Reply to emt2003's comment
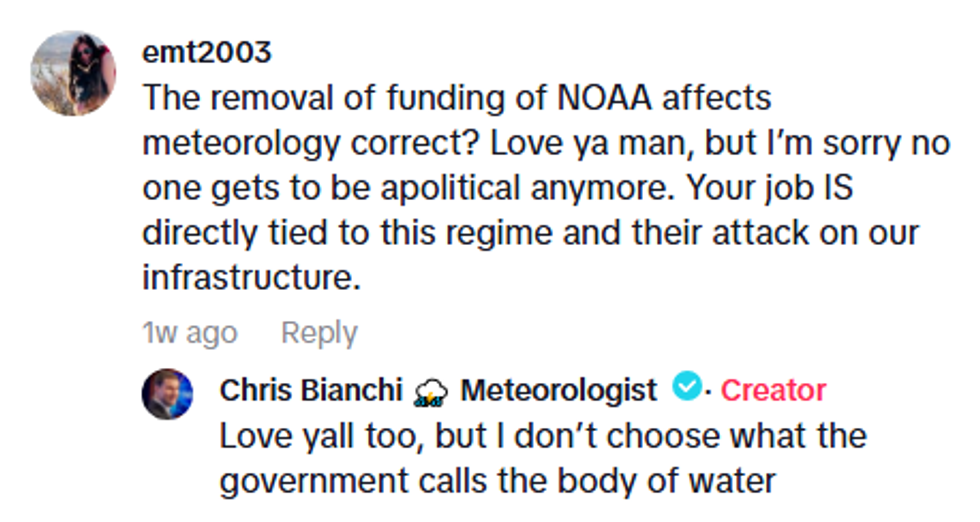The width and height of the screenshot is (980, 522). pos(319,333)
